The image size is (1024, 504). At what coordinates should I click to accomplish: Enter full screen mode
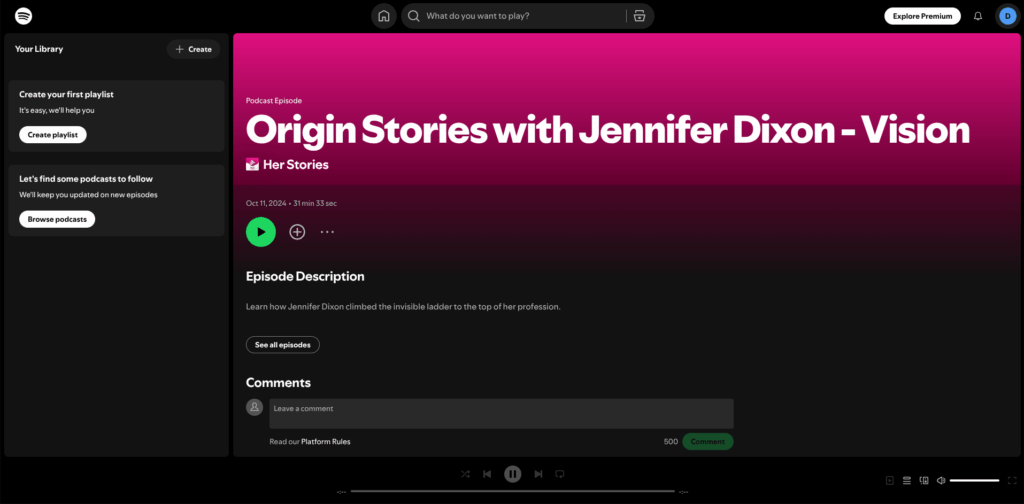pos(1011,480)
